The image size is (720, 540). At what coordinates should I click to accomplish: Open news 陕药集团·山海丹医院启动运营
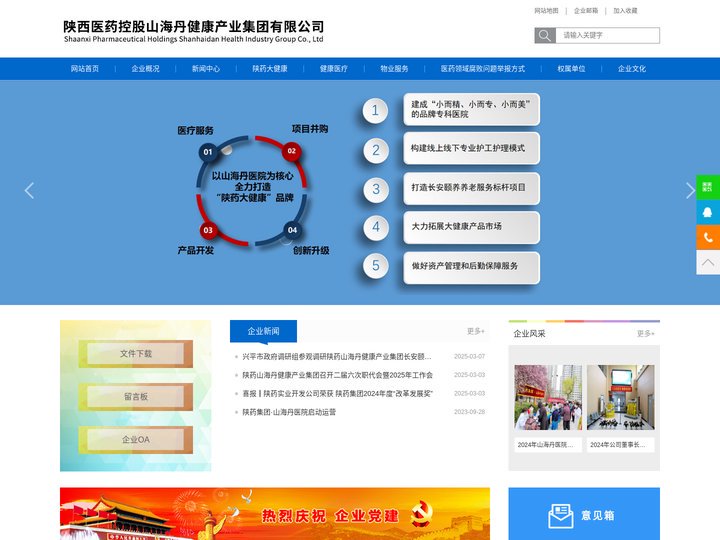[289, 412]
